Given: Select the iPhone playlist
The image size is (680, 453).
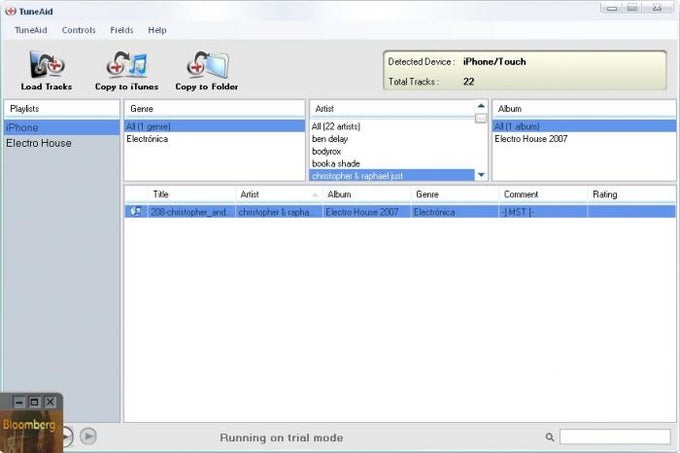Looking at the screenshot, I should click(x=62, y=127).
